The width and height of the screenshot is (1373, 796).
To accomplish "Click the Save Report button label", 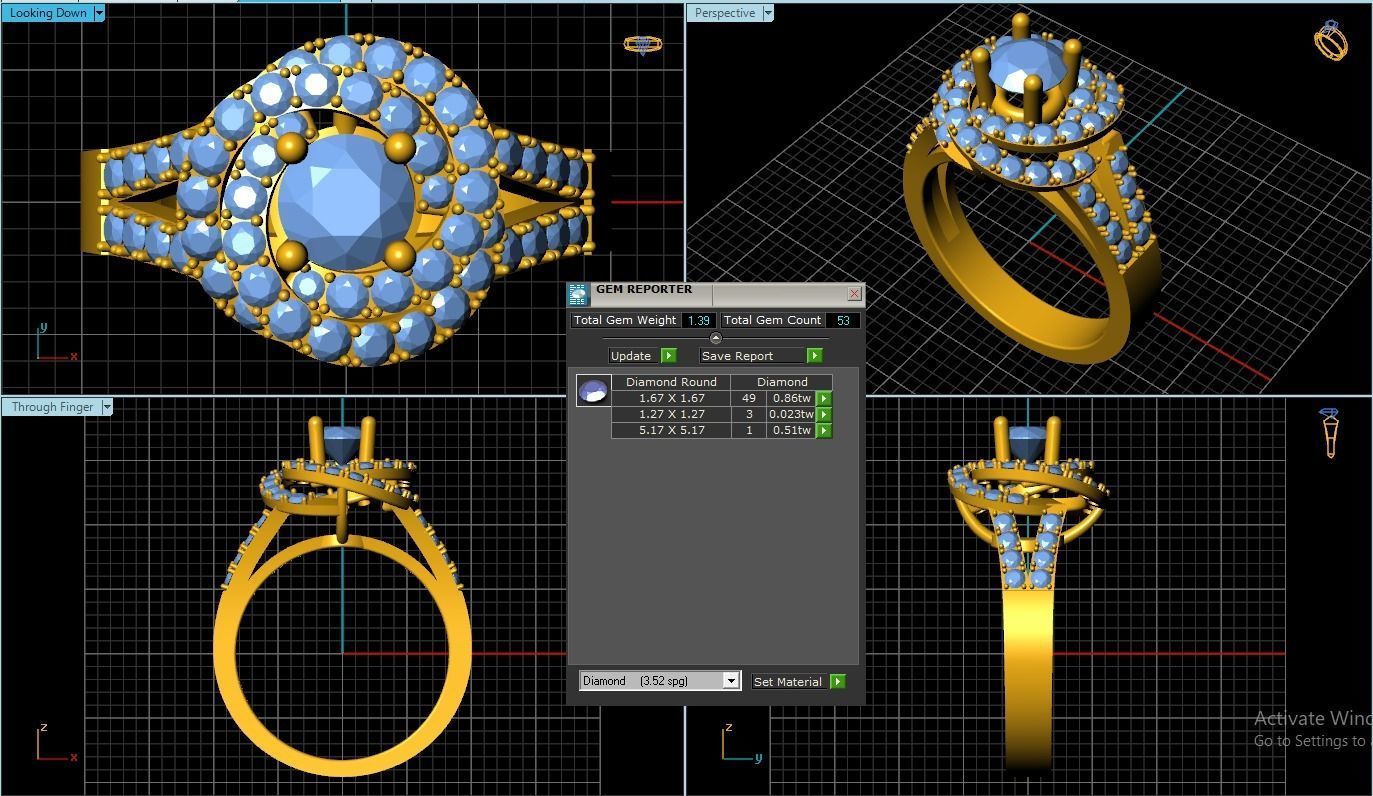I will (x=738, y=356).
